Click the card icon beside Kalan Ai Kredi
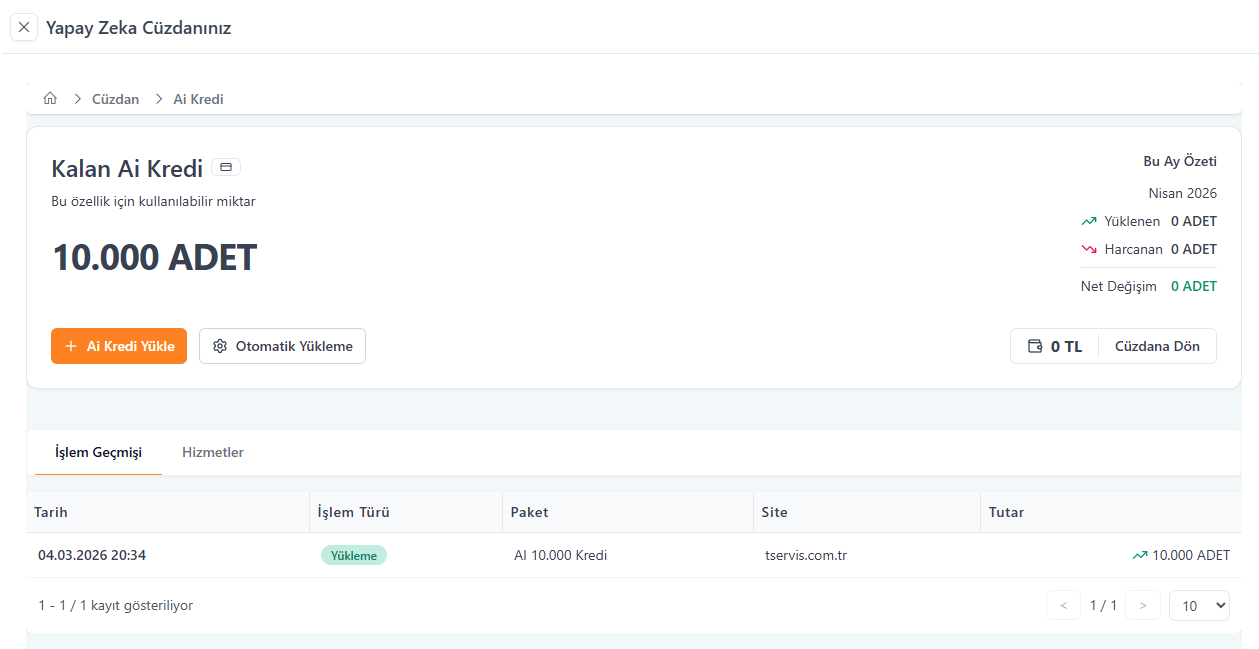Screen dimensions: 1259x649 [226, 167]
